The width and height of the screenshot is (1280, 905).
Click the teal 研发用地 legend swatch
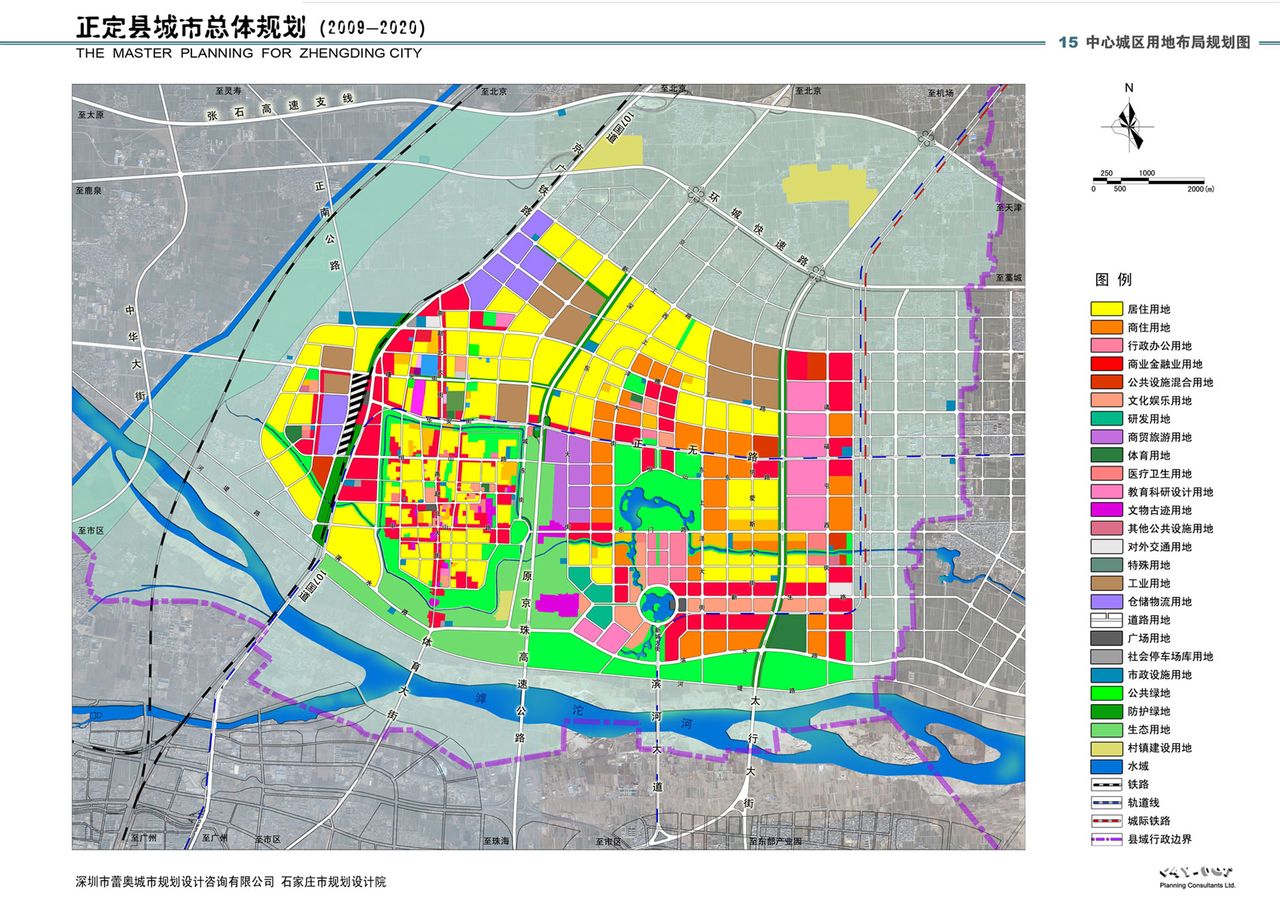[1105, 419]
